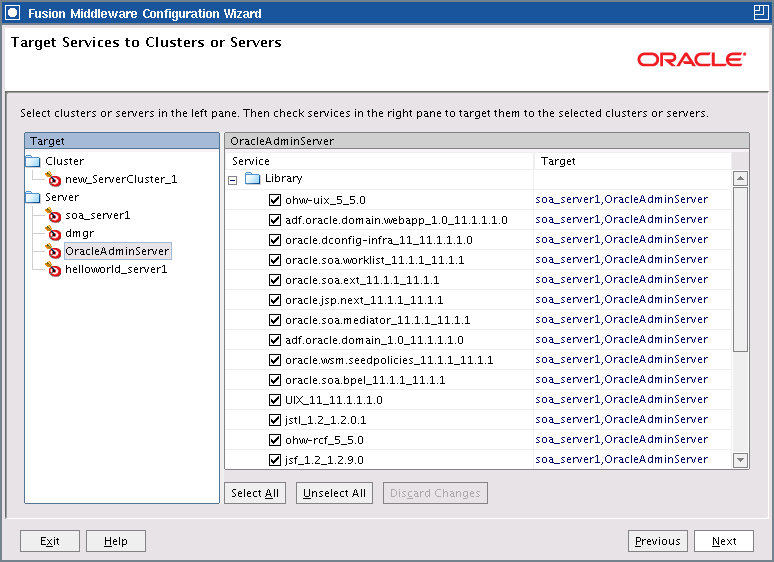Image resolution: width=774 pixels, height=562 pixels.
Task: Toggle oracle.soa.worklist_11.1.1_11.1.1 checkbox
Action: tap(275, 260)
